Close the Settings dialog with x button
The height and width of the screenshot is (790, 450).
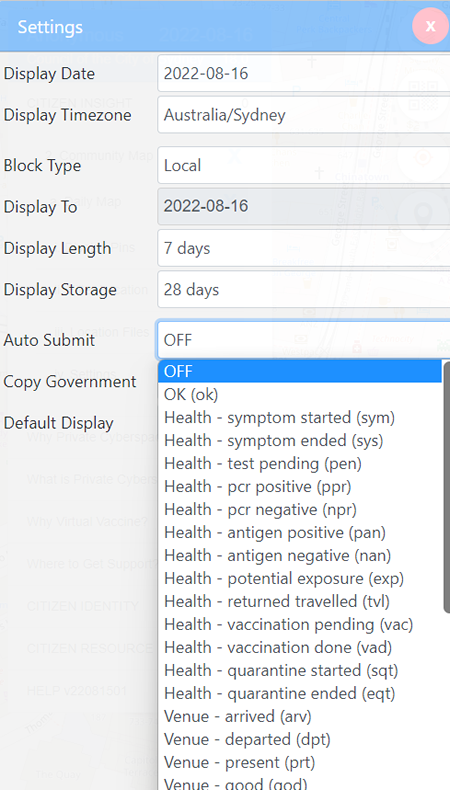pyautogui.click(x=430, y=26)
